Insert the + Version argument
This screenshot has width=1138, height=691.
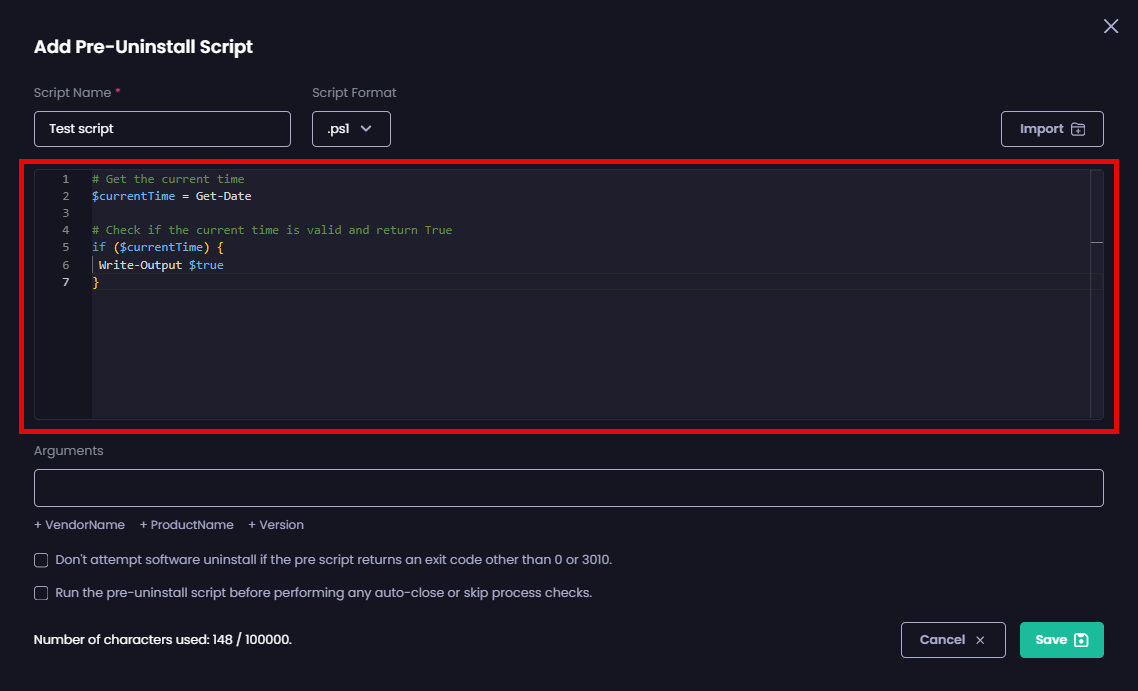pyautogui.click(x=276, y=525)
